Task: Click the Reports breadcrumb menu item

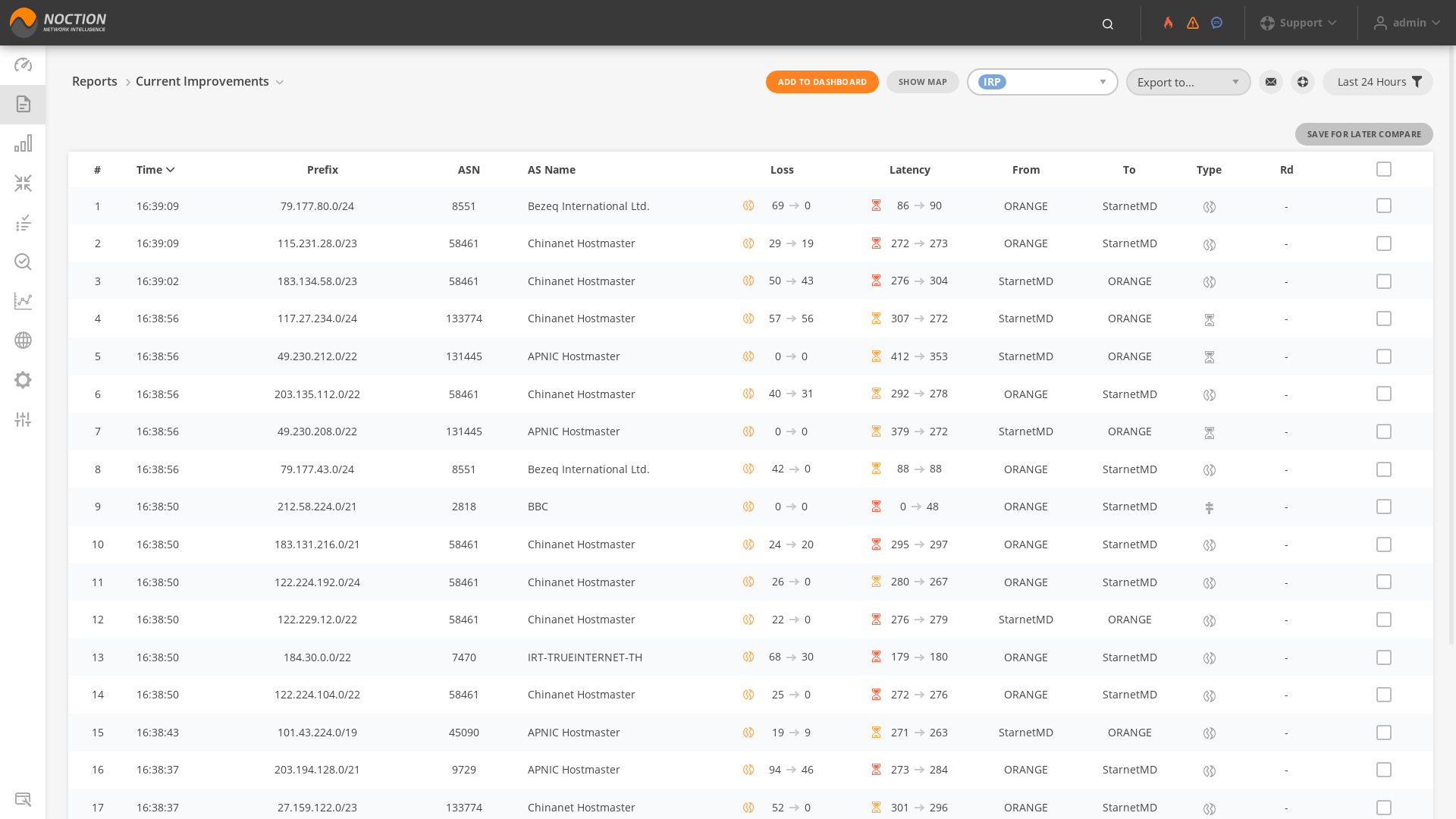Action: [94, 81]
